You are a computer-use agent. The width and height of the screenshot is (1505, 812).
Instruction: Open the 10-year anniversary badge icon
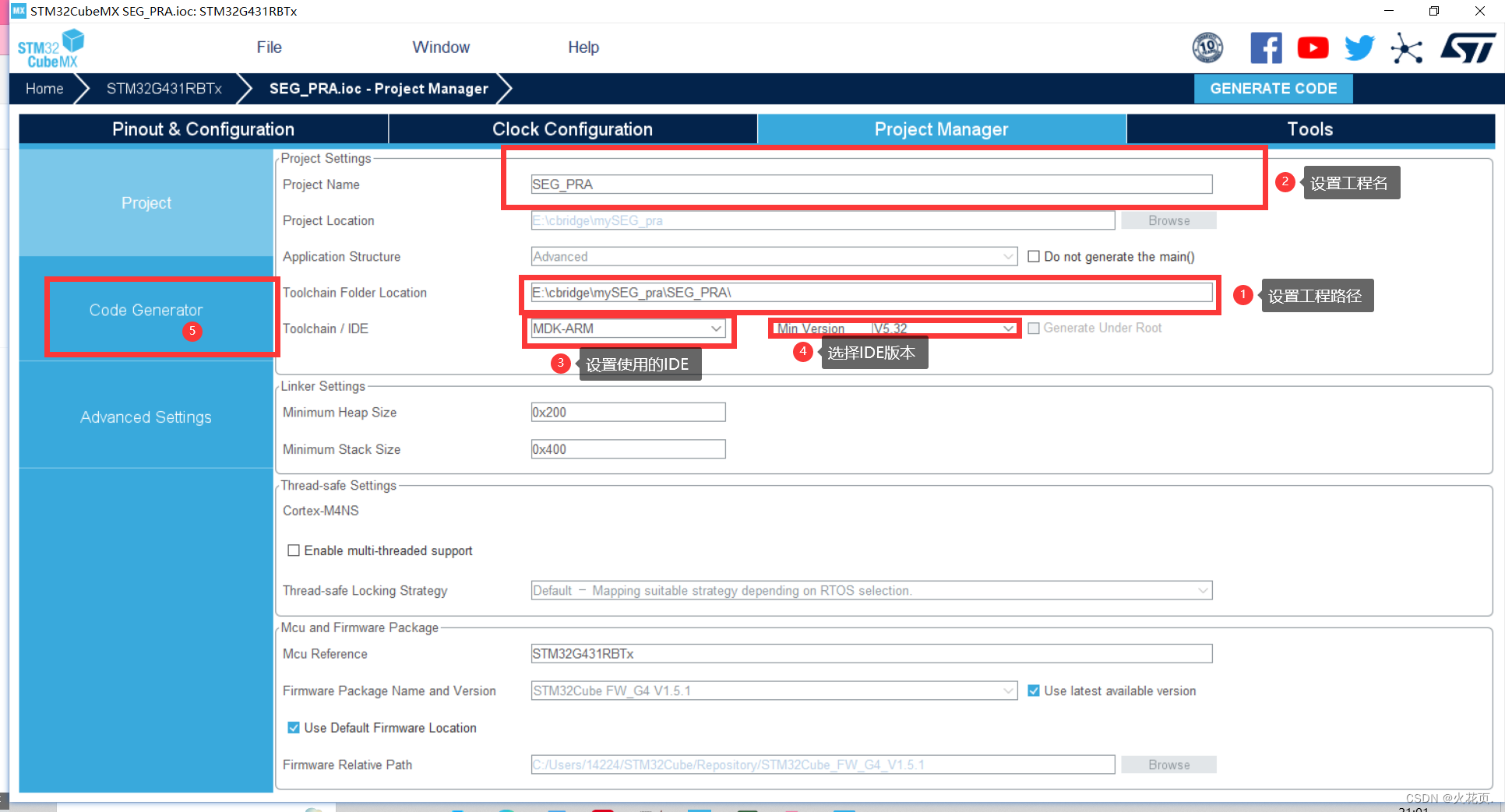click(x=1207, y=47)
